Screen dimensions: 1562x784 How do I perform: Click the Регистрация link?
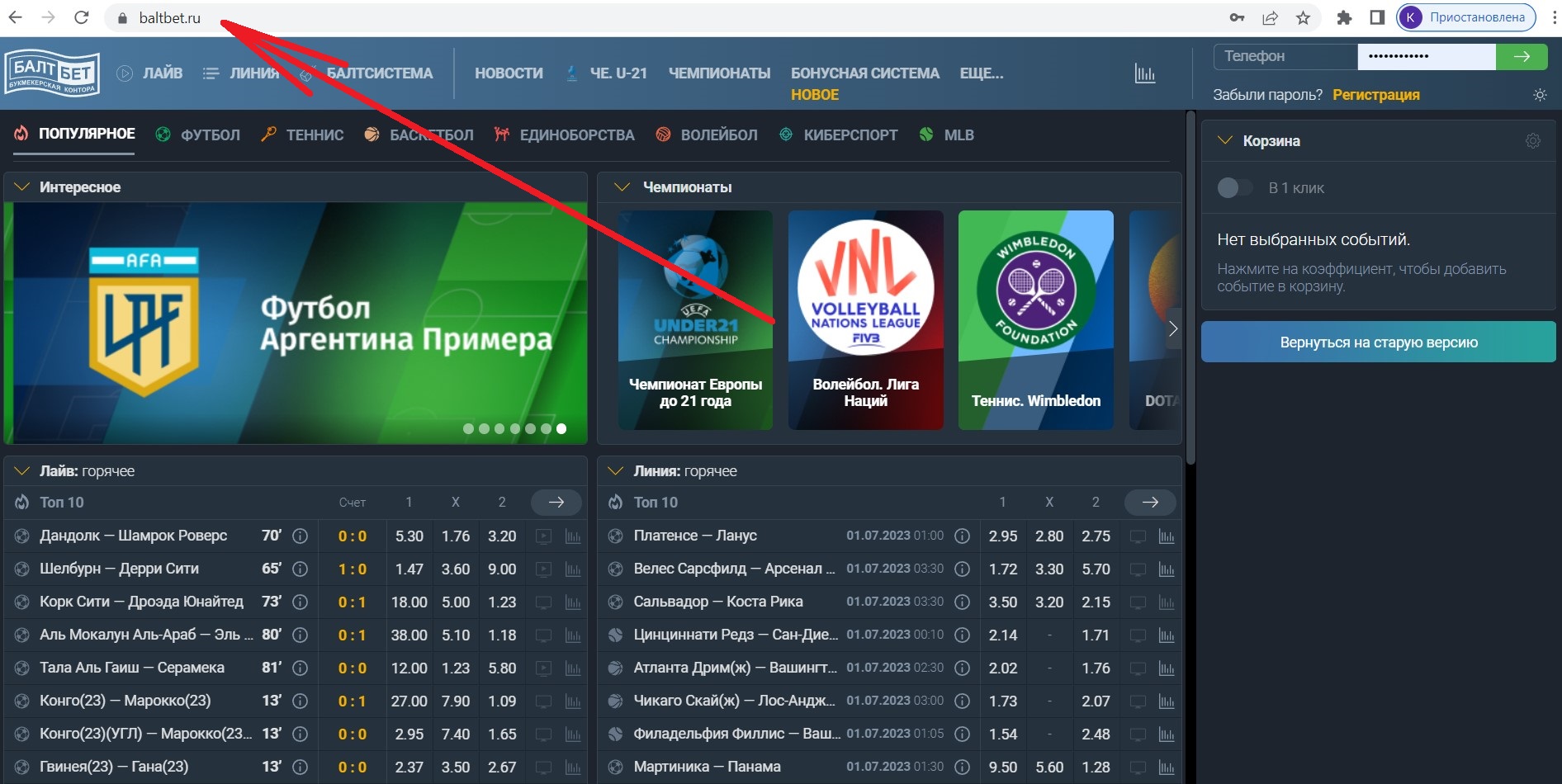coord(1376,95)
